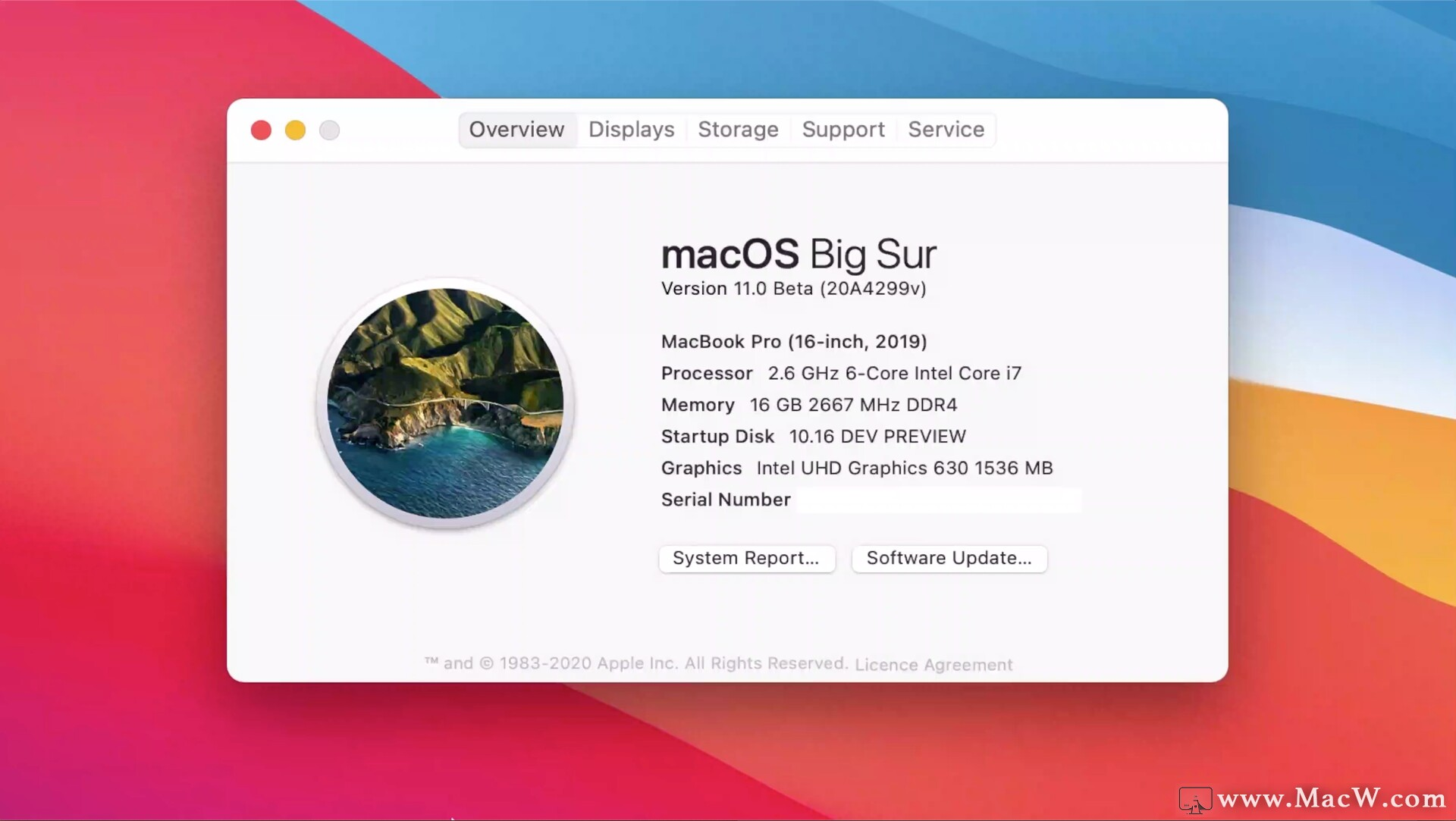Click the blank serial number field
Screen dimensions: 1456x821
[x=939, y=500]
